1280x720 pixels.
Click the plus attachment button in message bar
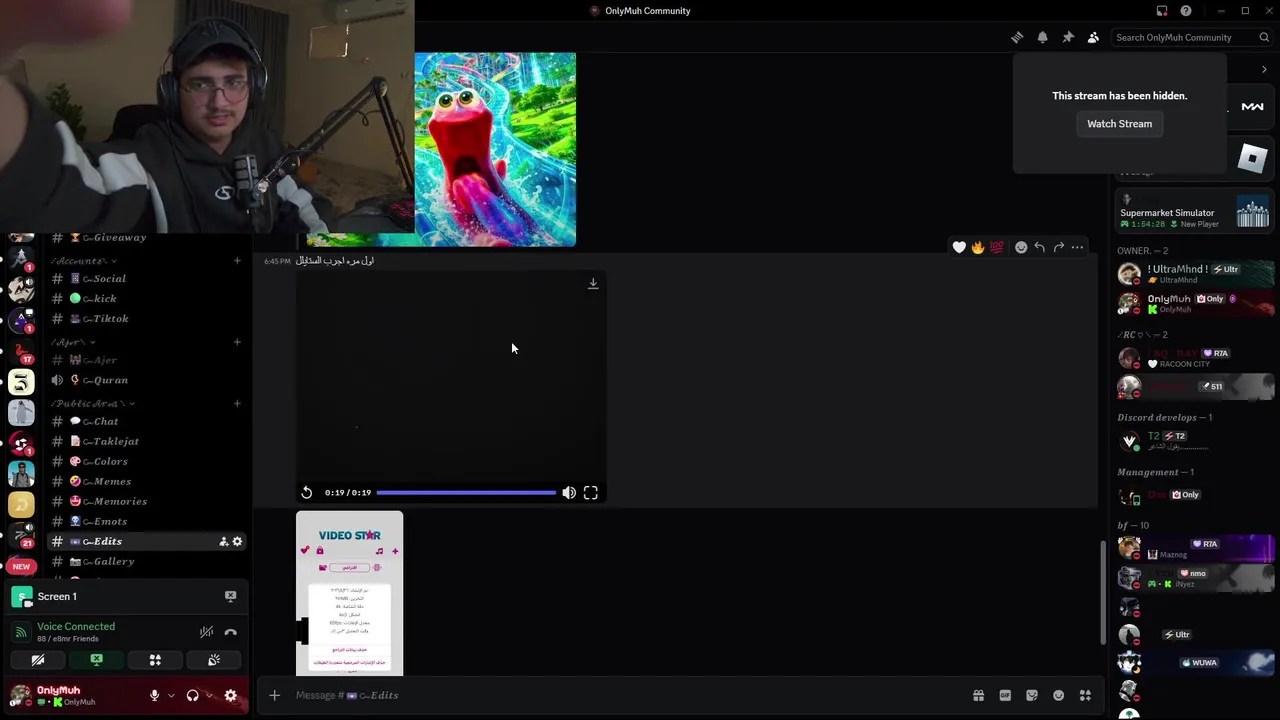coord(274,695)
